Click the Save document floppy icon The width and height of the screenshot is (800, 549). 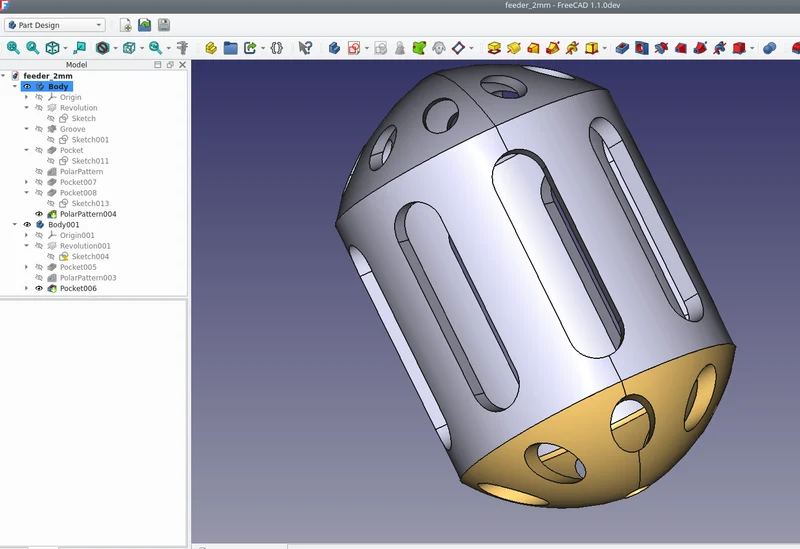164,25
